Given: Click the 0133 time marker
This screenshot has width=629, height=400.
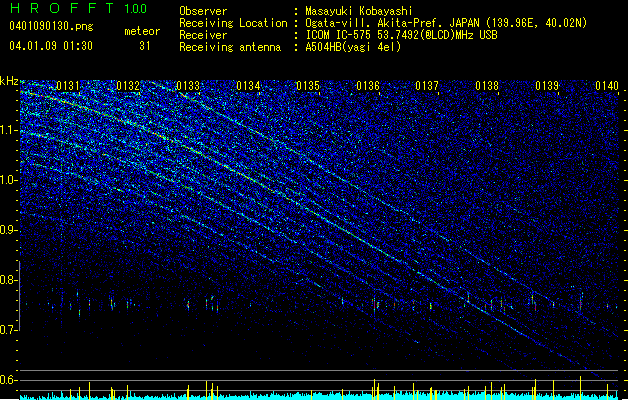Looking at the screenshot, I should click(188, 86).
